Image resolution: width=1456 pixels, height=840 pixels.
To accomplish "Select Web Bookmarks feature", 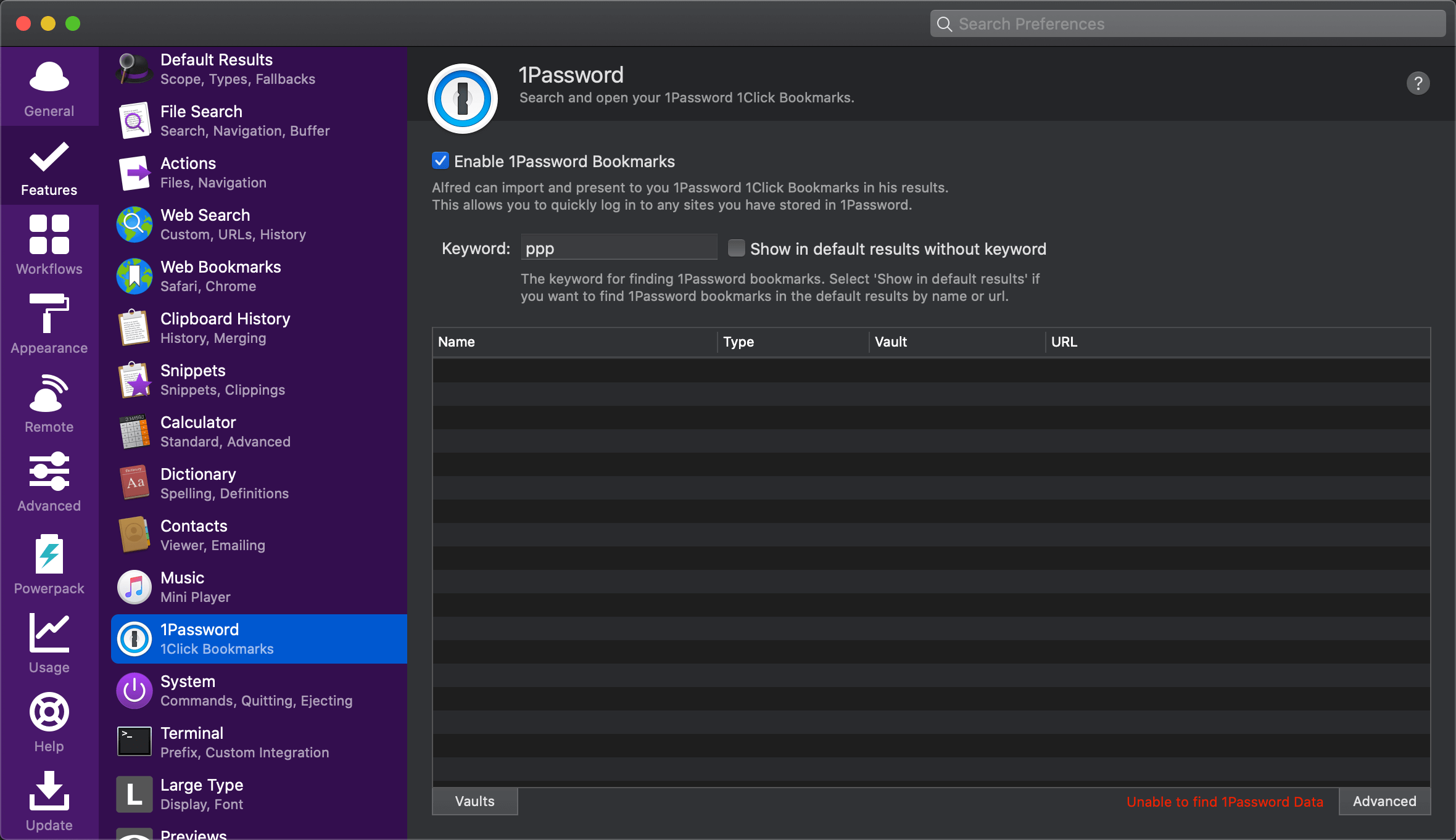I will click(259, 276).
